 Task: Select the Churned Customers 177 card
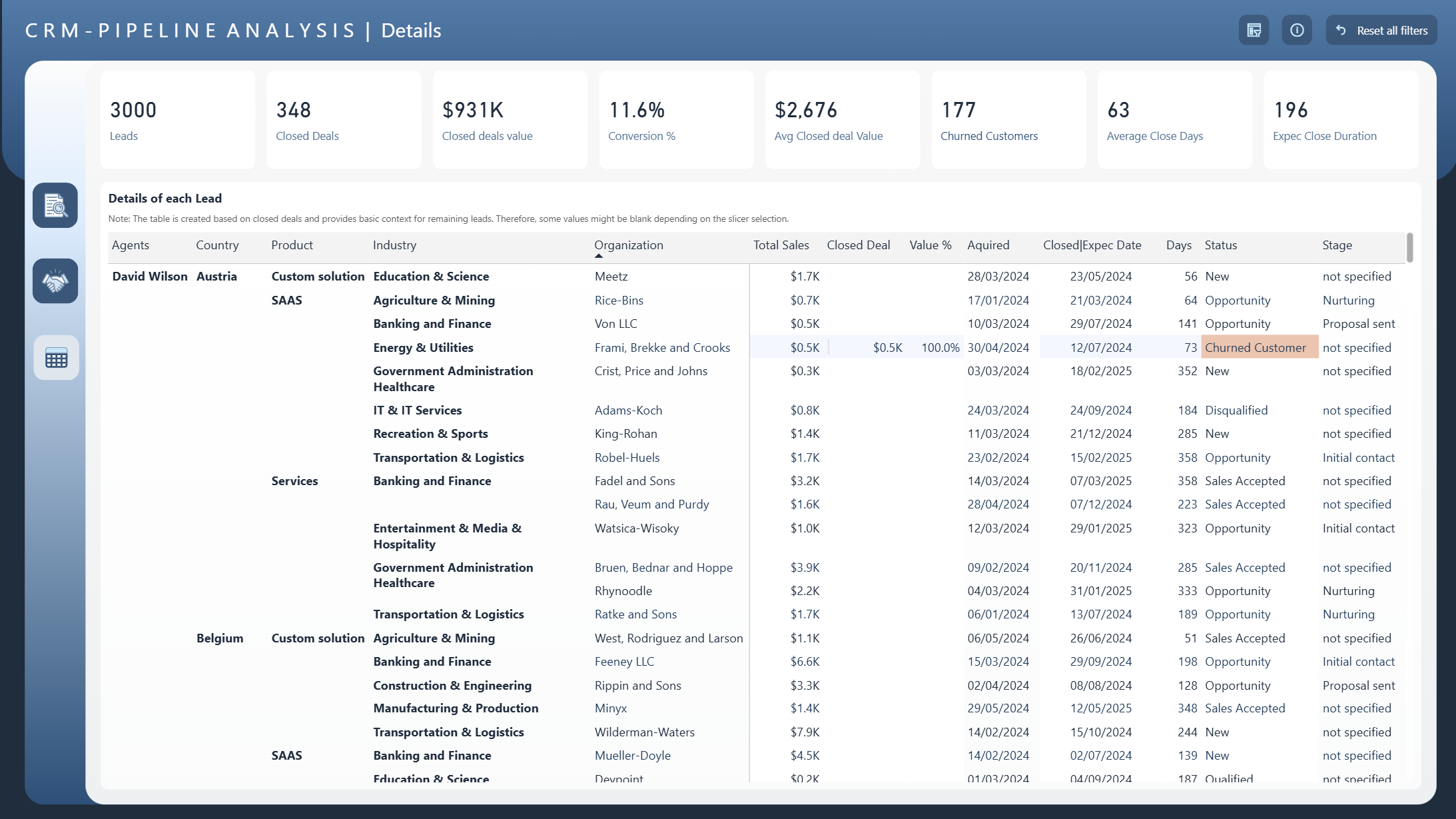(x=1008, y=120)
